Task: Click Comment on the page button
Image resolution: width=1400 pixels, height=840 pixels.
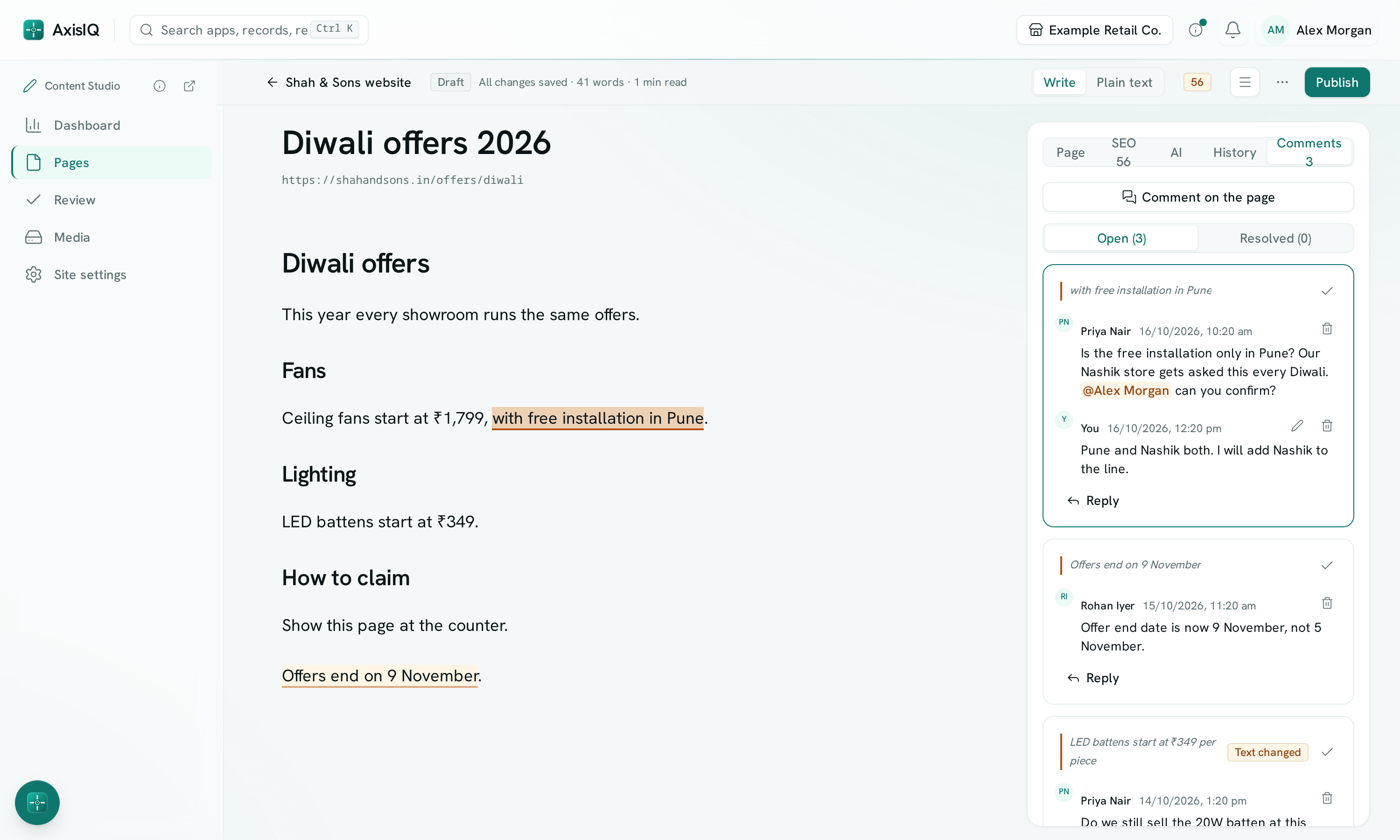Action: point(1197,197)
